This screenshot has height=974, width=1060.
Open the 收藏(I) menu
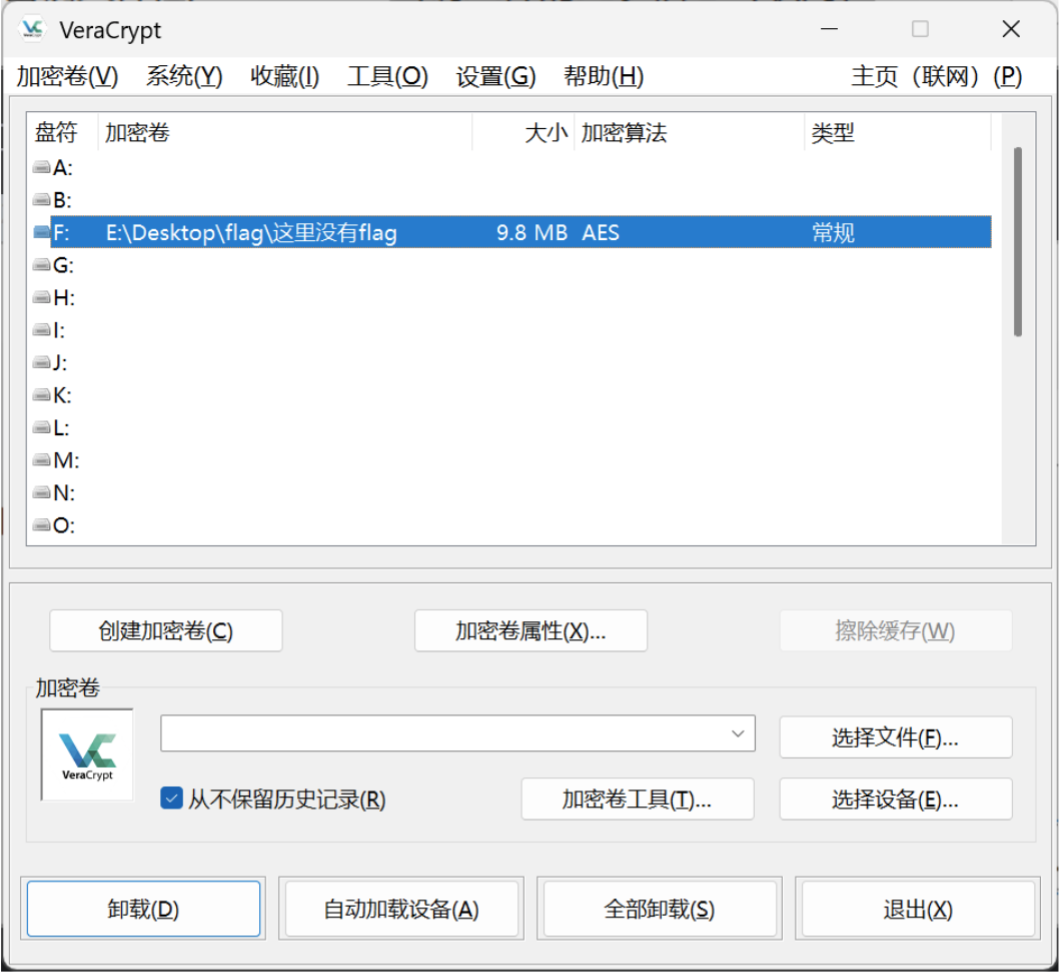(x=285, y=76)
